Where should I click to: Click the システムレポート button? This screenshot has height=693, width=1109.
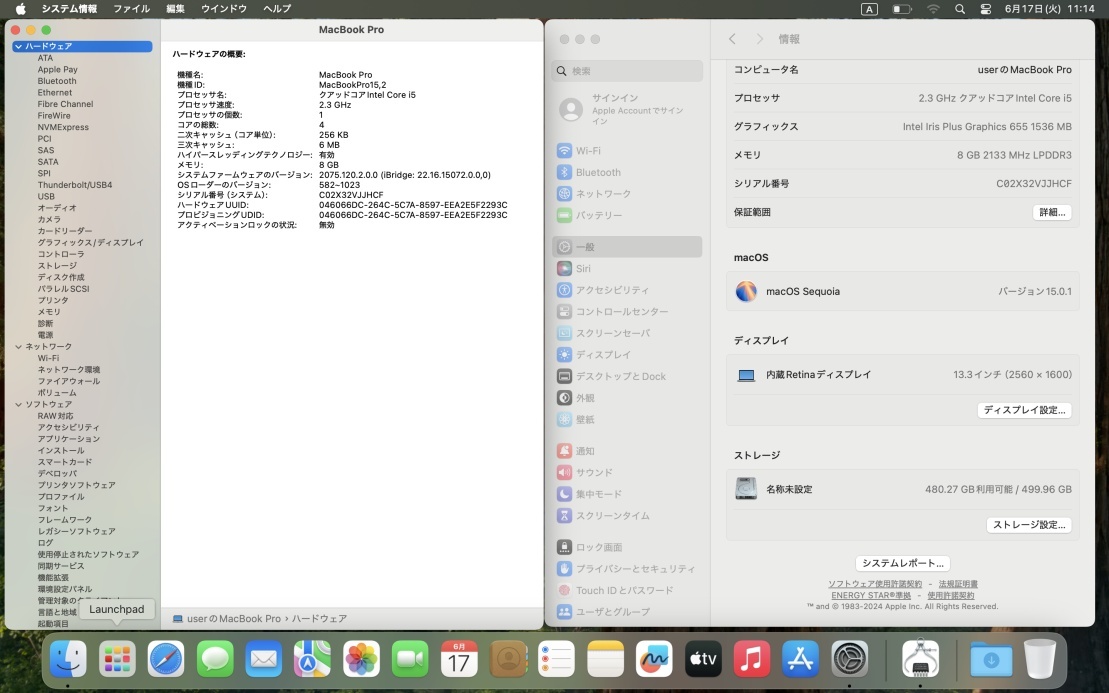point(902,563)
